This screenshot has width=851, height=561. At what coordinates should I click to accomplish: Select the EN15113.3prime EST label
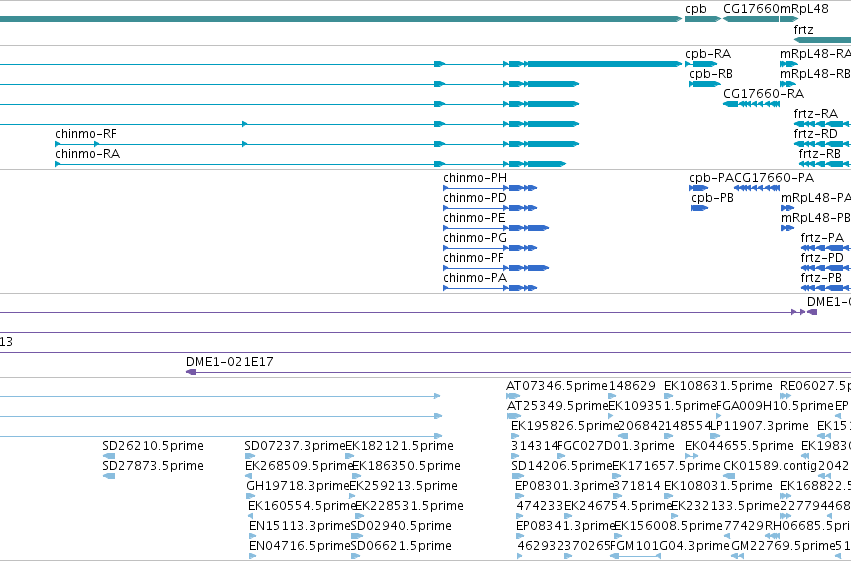(x=300, y=526)
